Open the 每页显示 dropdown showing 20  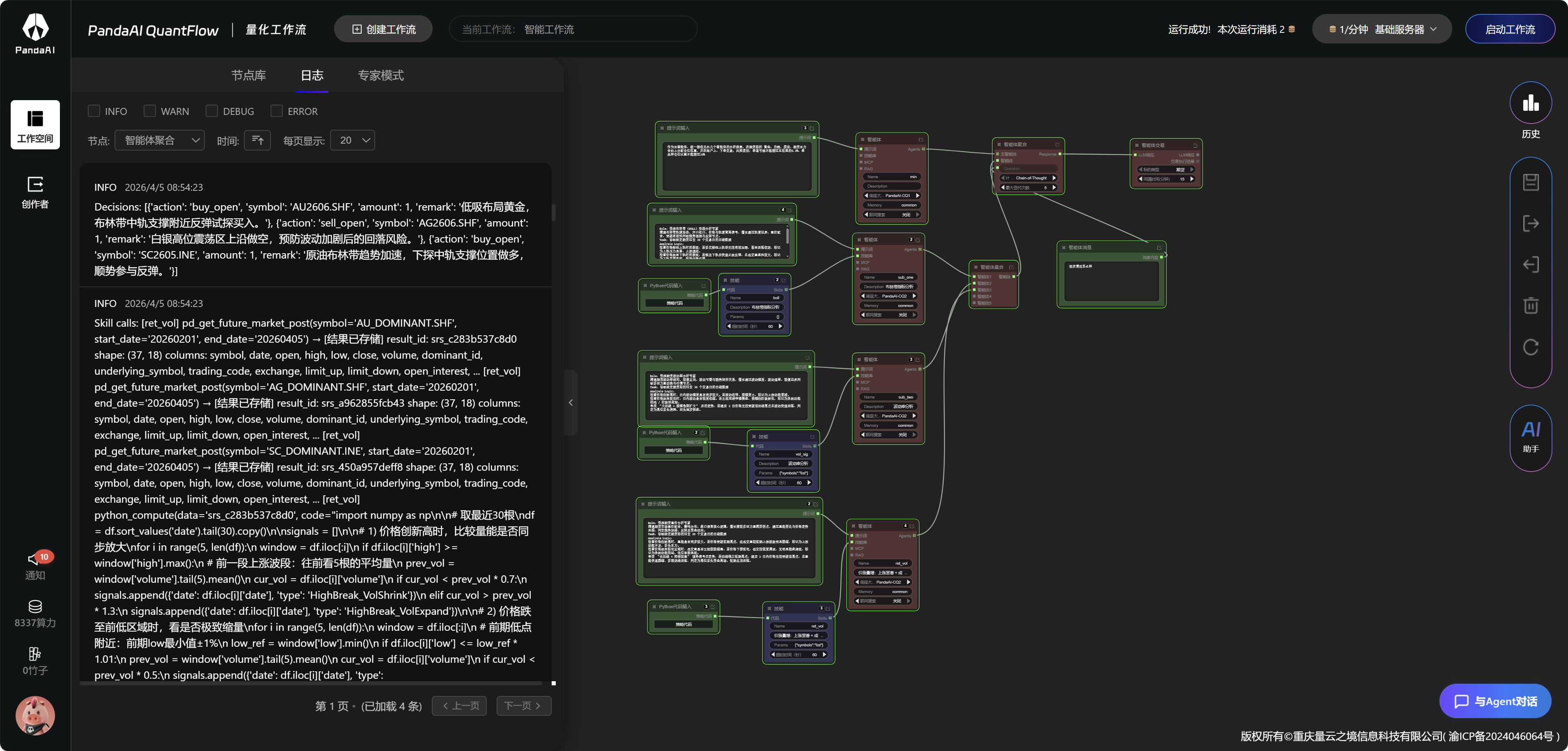[x=353, y=141]
